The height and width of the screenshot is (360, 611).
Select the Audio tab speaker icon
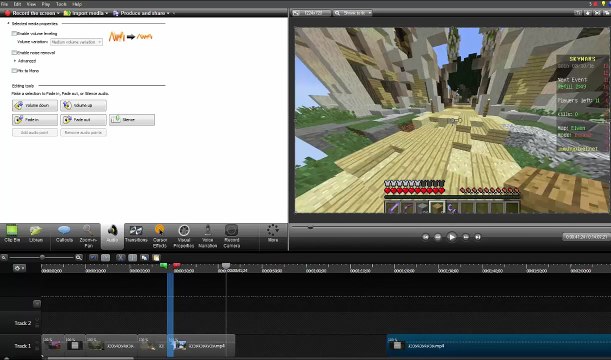[112, 230]
